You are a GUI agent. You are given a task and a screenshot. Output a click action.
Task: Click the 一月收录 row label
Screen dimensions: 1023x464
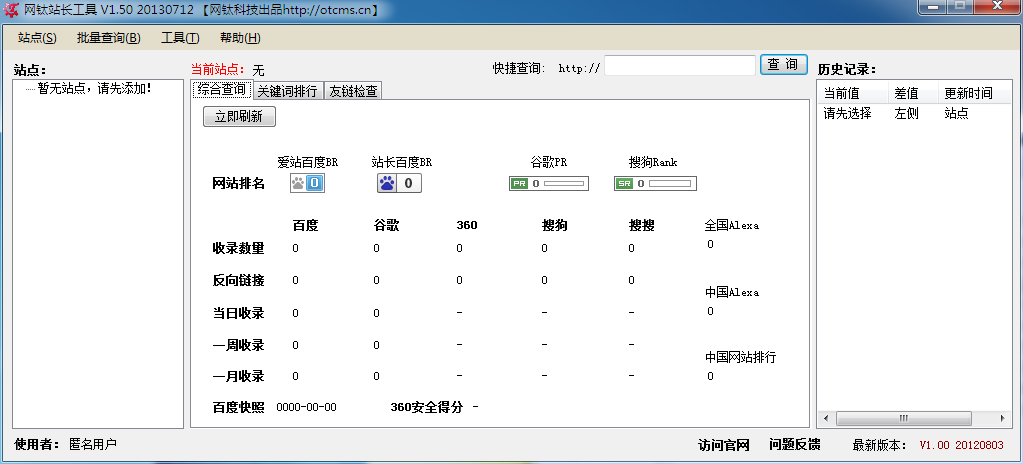[238, 377]
